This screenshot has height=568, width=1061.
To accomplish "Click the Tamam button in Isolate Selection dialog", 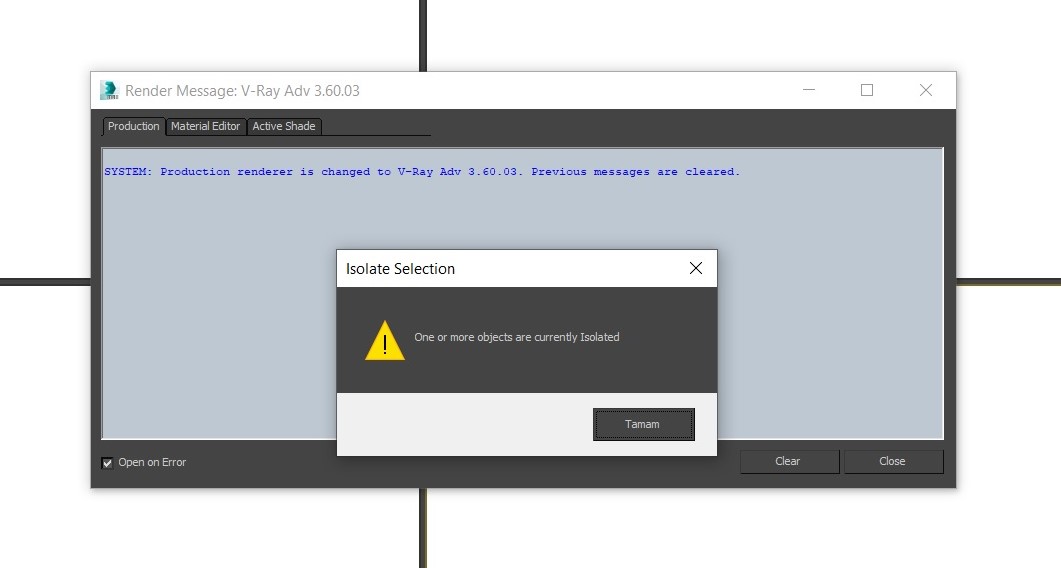I will [644, 424].
